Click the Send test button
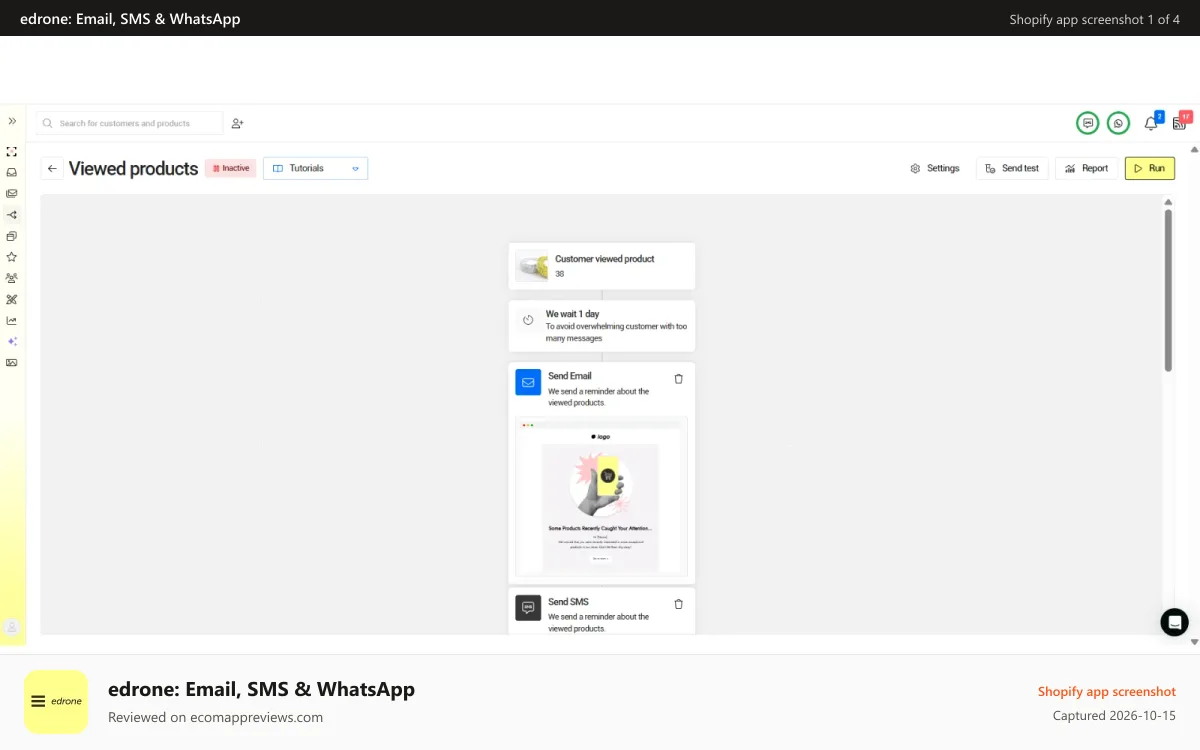 [1012, 168]
